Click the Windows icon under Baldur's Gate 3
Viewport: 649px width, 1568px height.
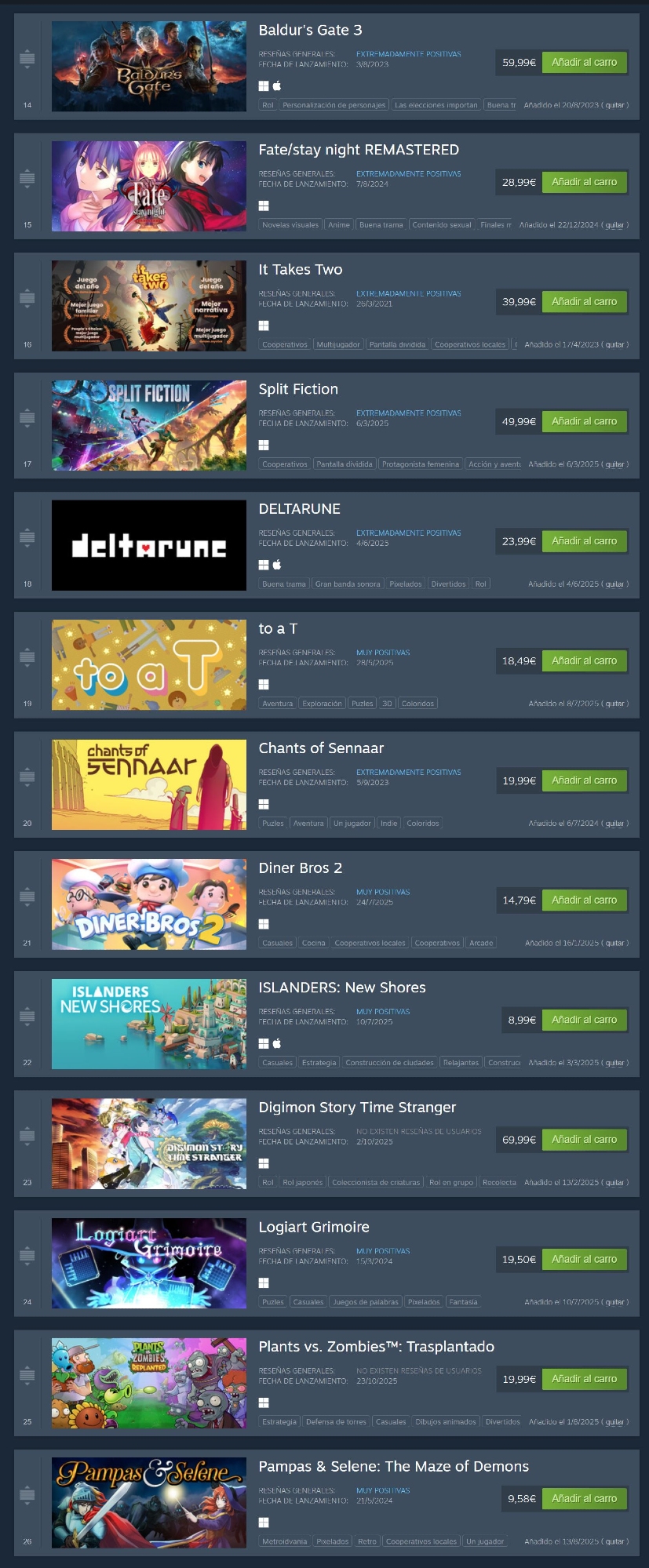264,86
